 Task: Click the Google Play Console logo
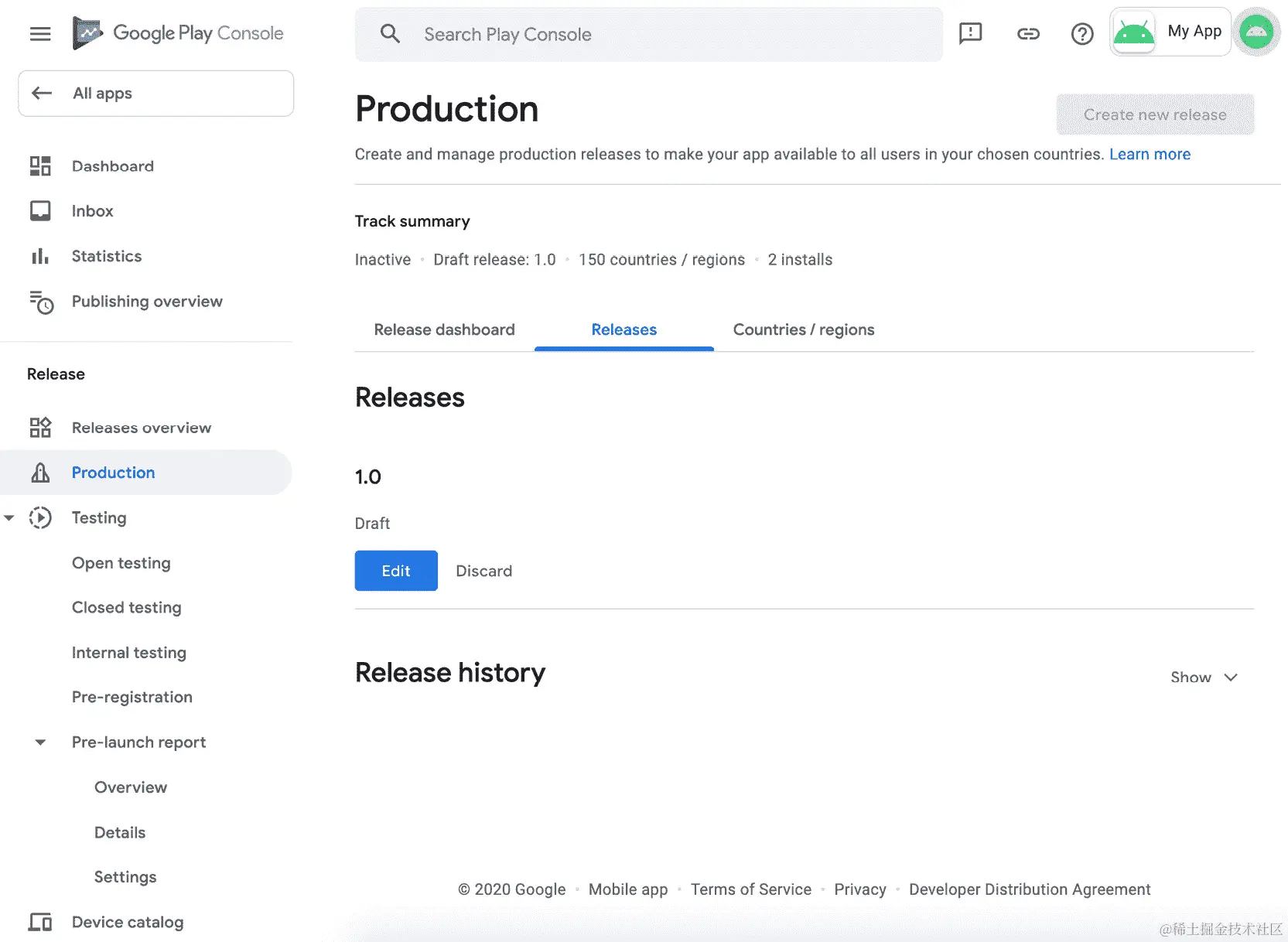click(x=179, y=33)
